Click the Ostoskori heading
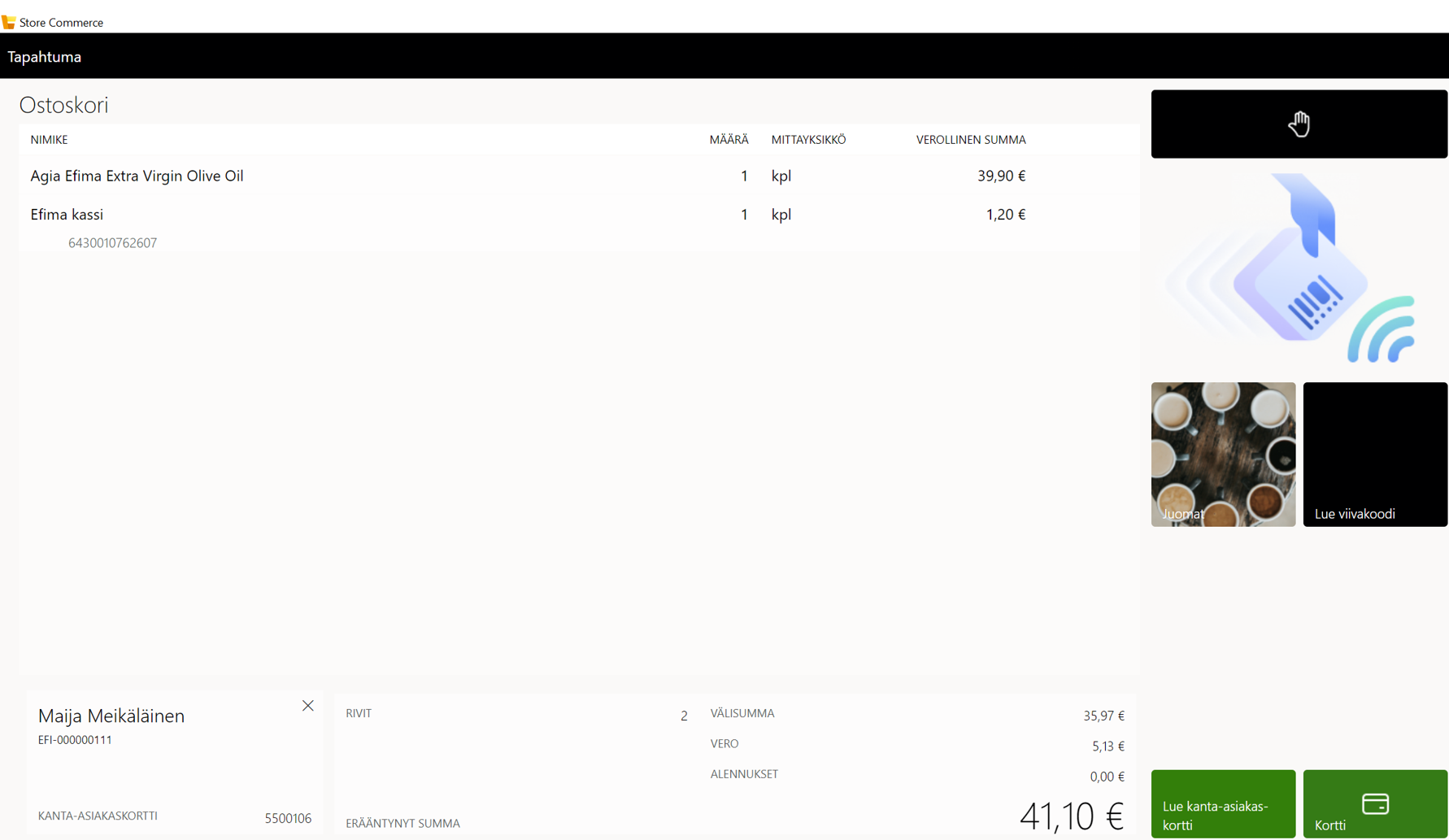Image resolution: width=1449 pixels, height=840 pixels. click(x=63, y=105)
